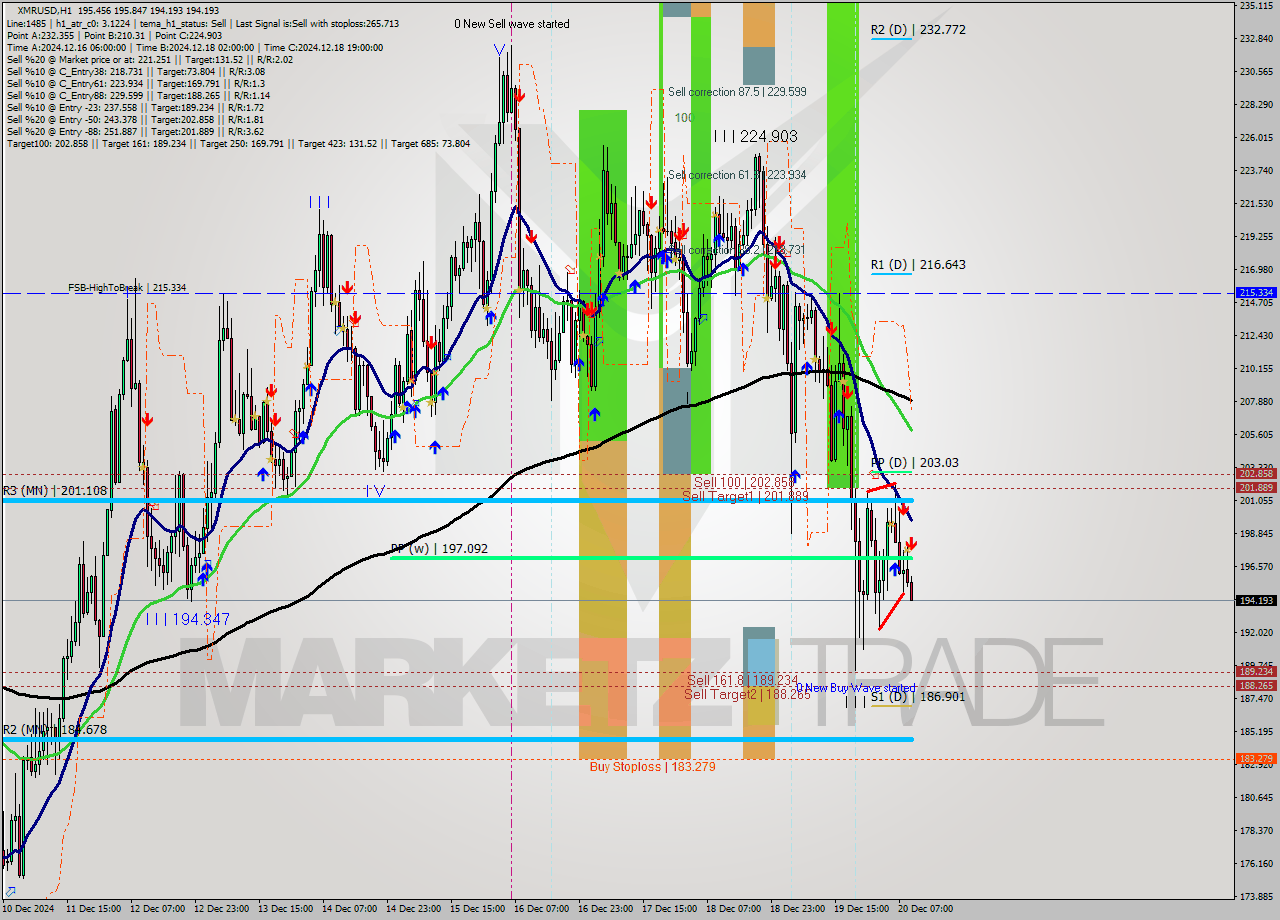The image size is (1280, 920).
Task: Click the Target100: 202.858 info line
Action: tap(238, 144)
